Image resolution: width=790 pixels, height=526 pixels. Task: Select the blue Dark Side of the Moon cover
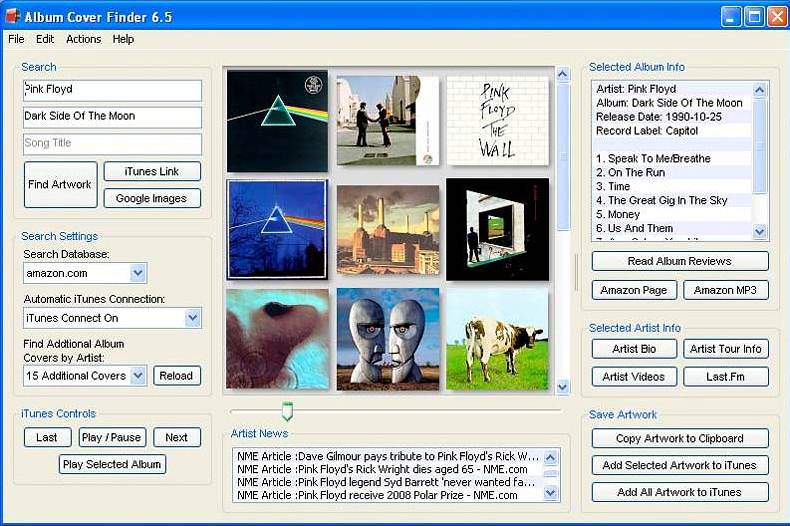tap(277, 229)
